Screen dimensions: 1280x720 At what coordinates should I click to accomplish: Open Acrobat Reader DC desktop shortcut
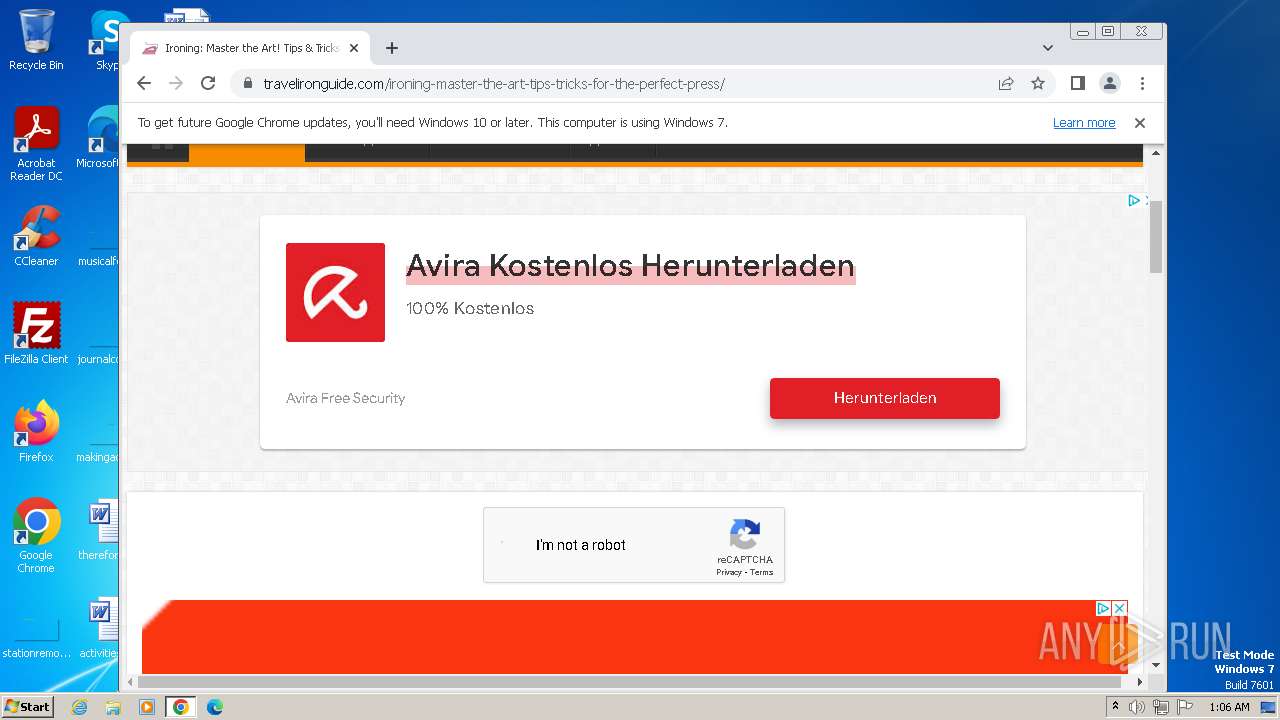click(36, 144)
